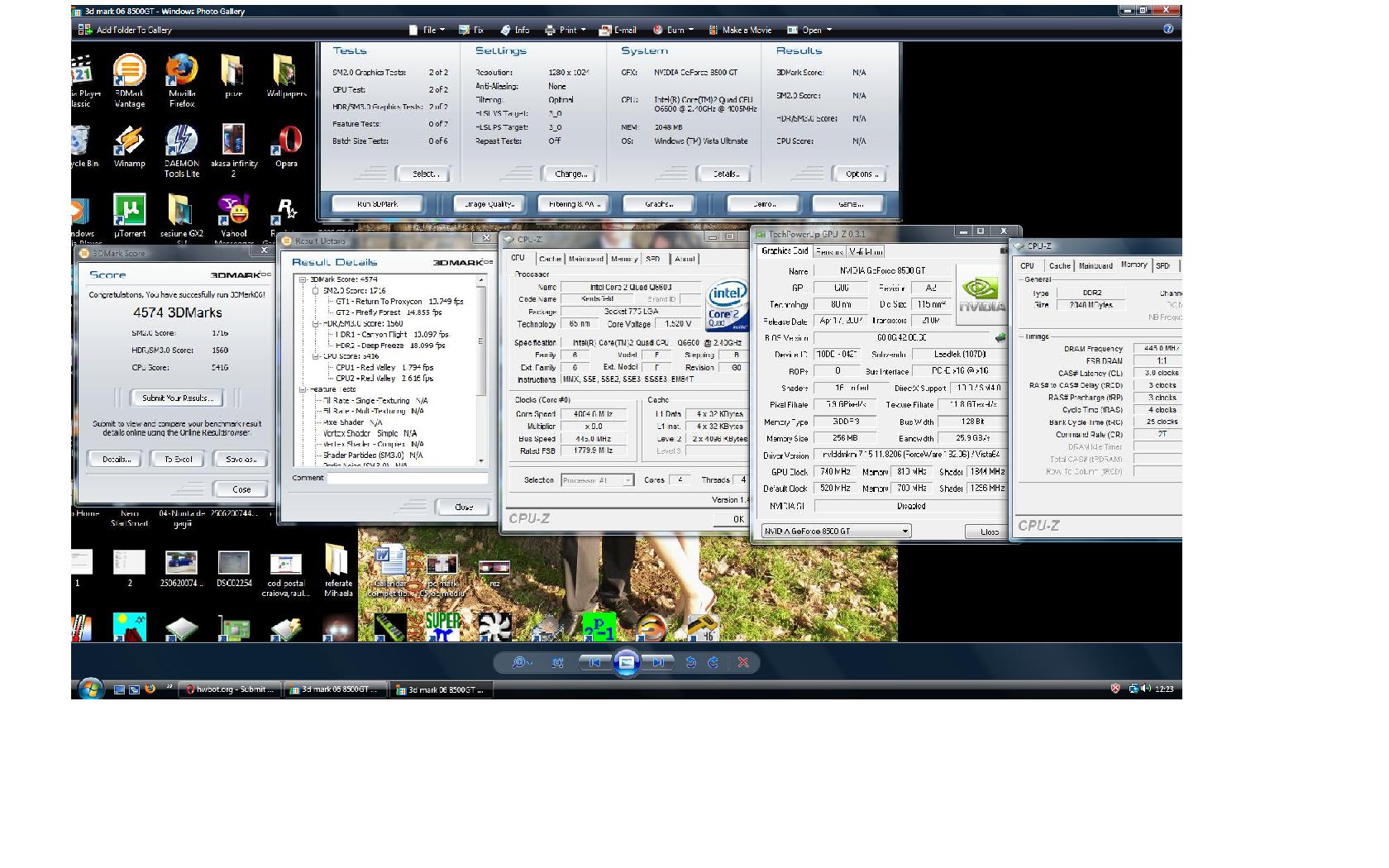This screenshot has width=1389, height=868.
Task: Click To Excel in 3DMark Score
Action: tap(178, 459)
